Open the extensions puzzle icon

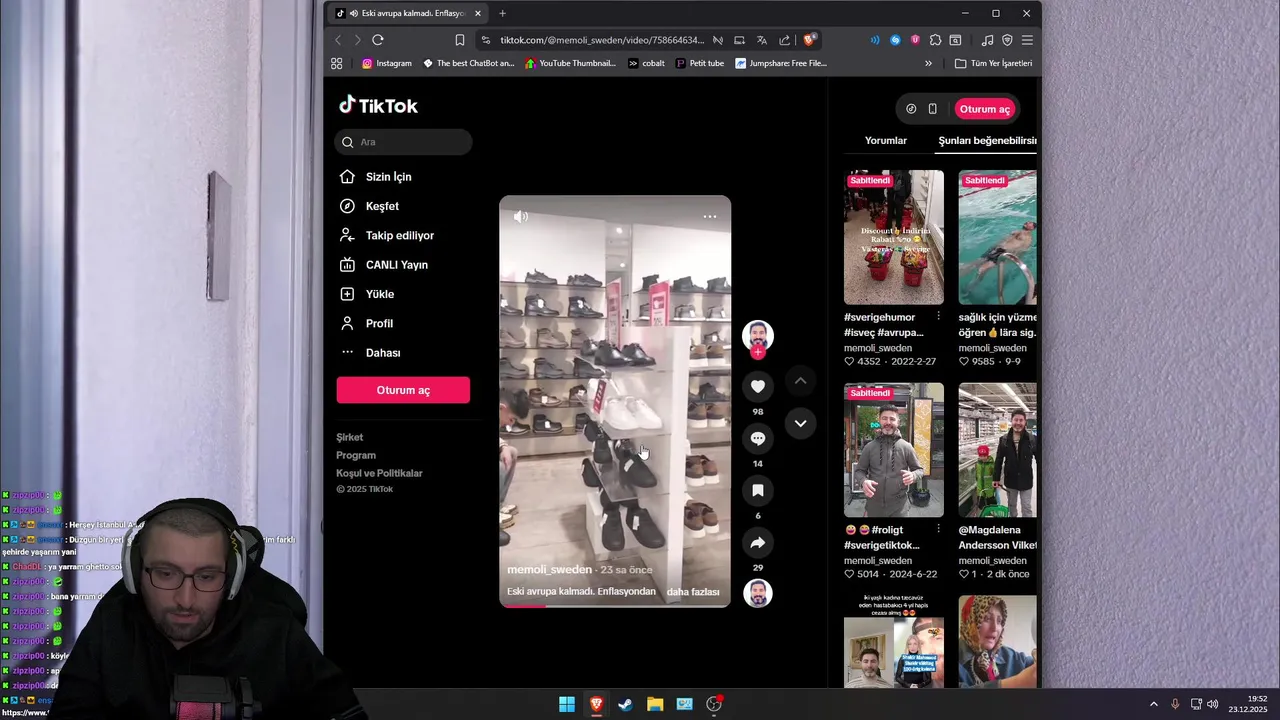click(935, 40)
